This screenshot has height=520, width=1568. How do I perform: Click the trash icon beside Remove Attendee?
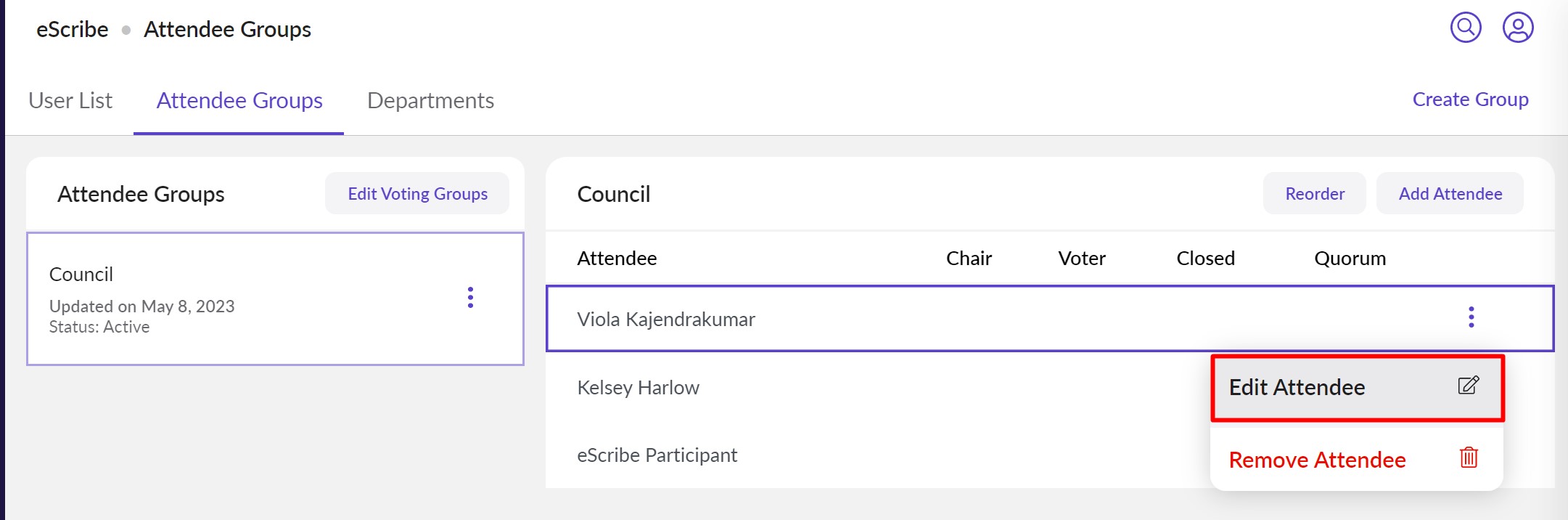click(x=1469, y=458)
